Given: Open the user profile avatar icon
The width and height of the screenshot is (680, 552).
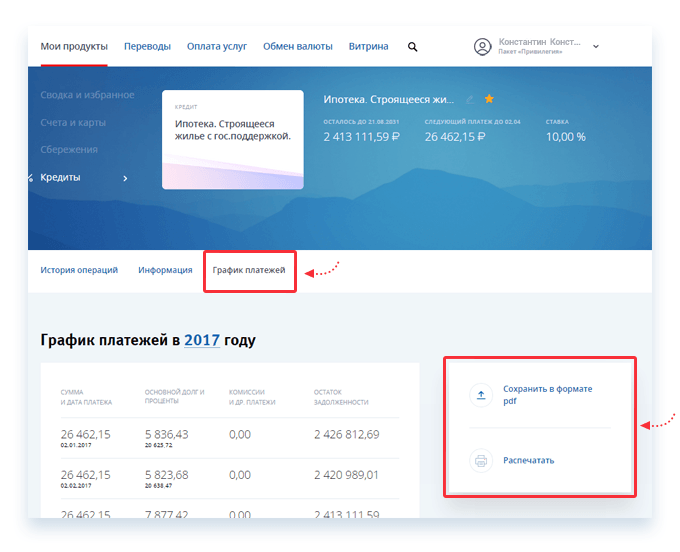Looking at the screenshot, I should [x=483, y=46].
